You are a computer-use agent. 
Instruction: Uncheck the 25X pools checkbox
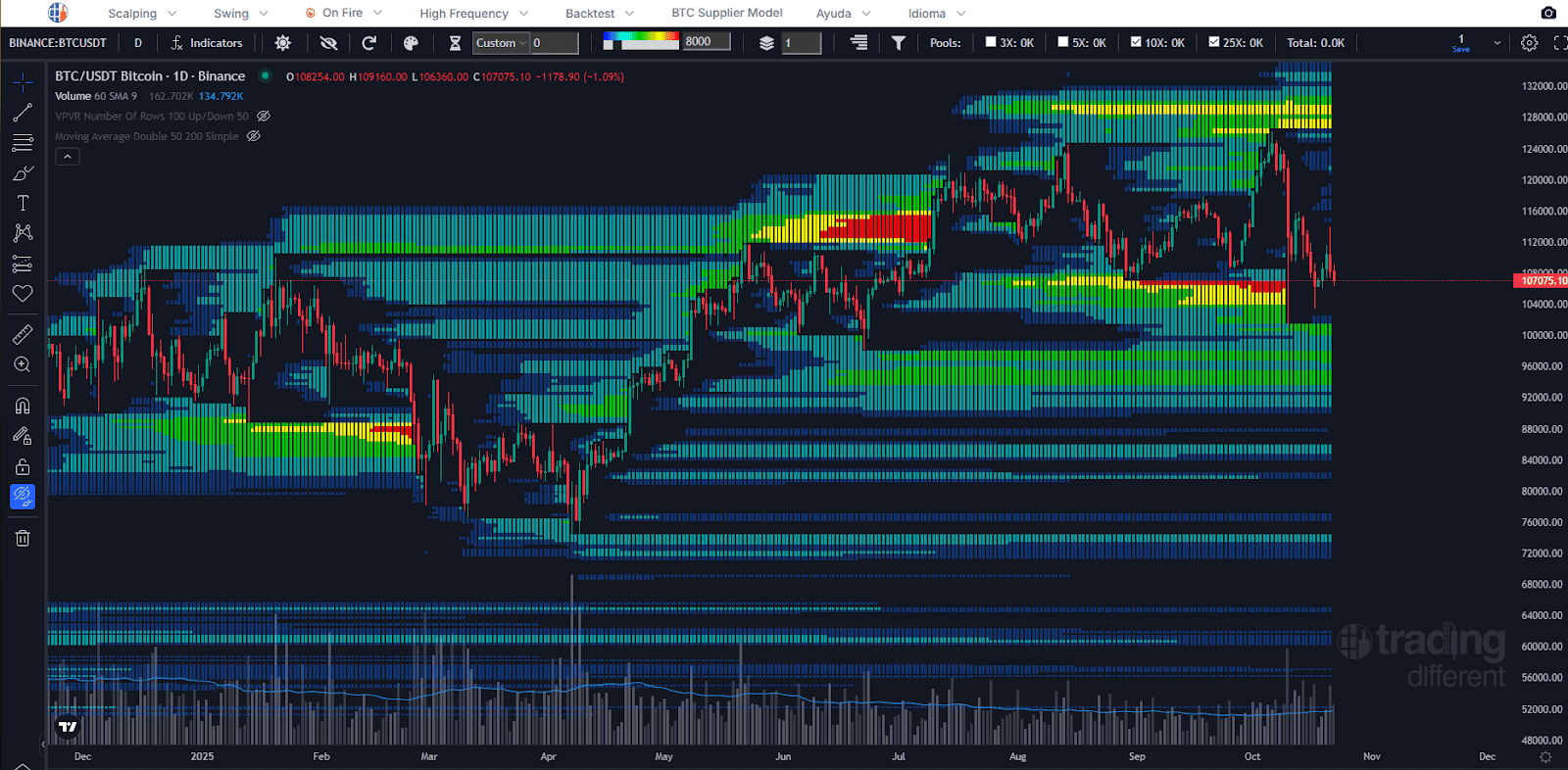pos(1214,42)
